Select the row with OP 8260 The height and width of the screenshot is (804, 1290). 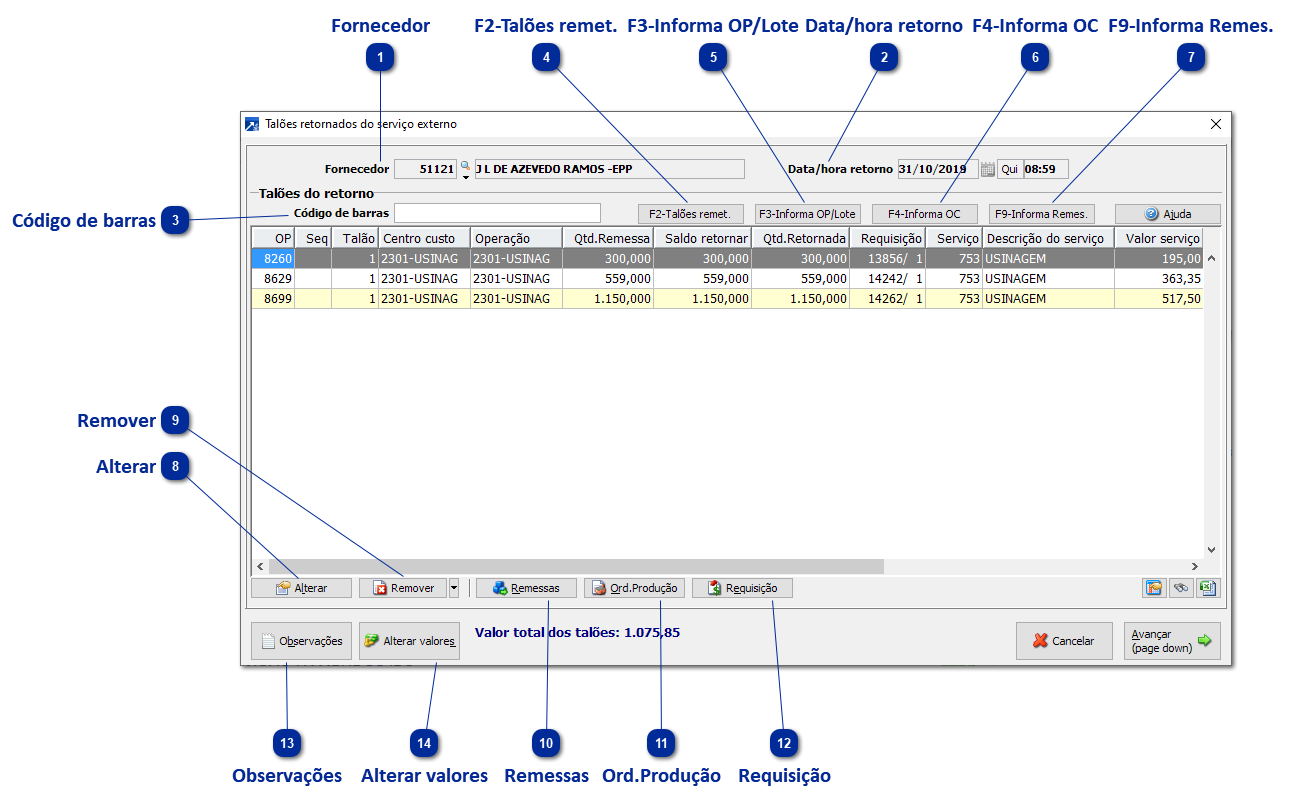coord(727,258)
